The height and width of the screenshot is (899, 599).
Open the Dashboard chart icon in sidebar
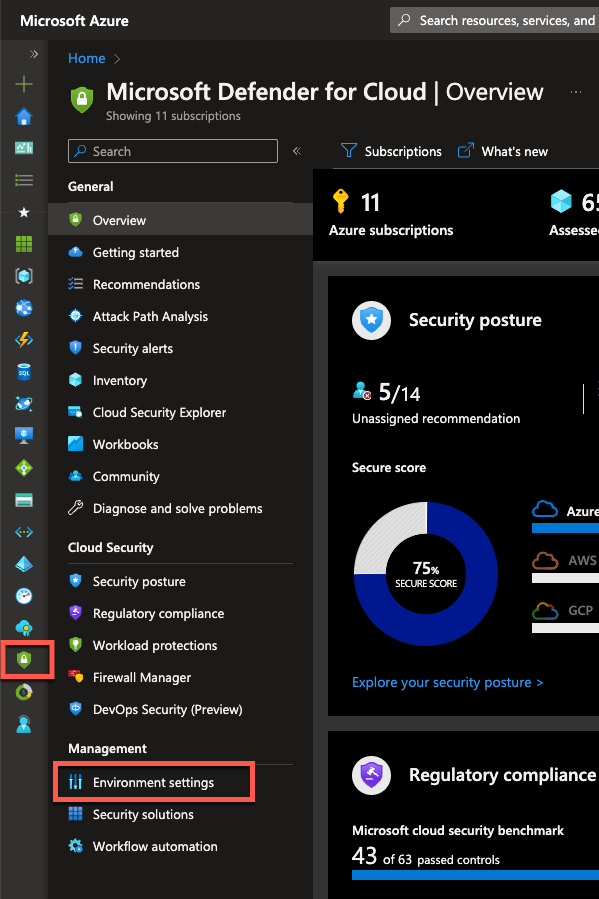(x=24, y=148)
